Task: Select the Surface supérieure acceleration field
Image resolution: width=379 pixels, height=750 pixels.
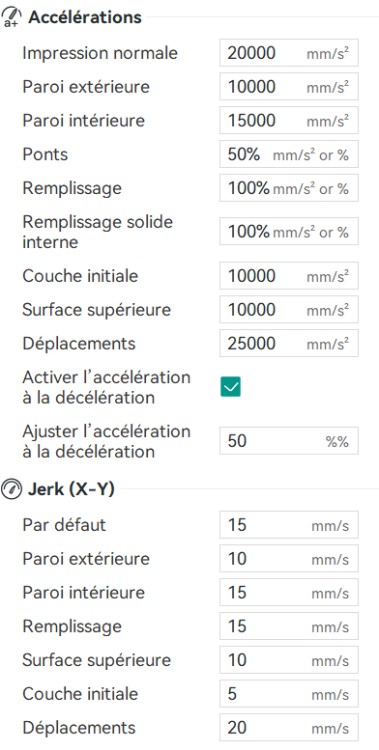Action: pyautogui.click(x=289, y=309)
